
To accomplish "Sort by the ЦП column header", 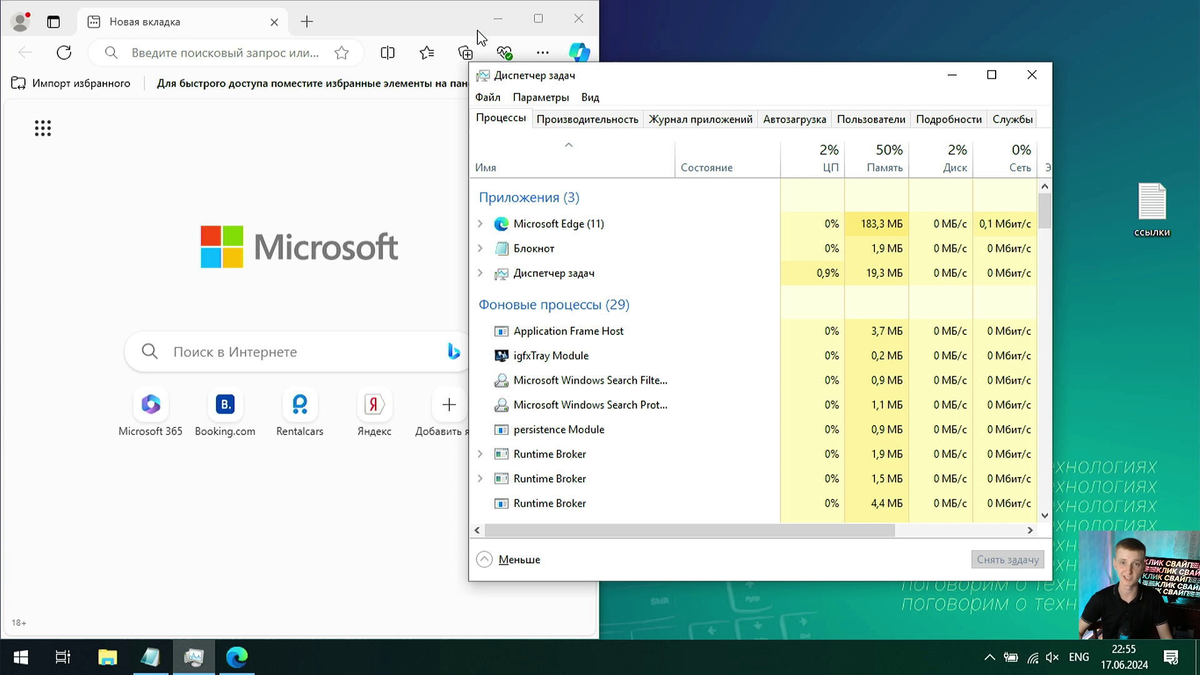I will [812, 158].
